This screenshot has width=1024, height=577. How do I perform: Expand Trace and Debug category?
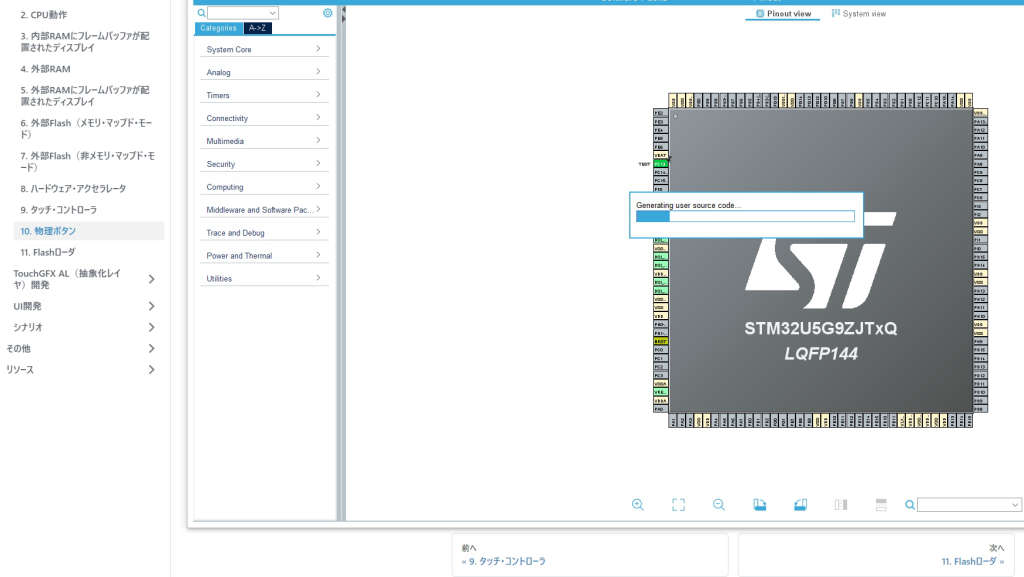[x=264, y=232]
